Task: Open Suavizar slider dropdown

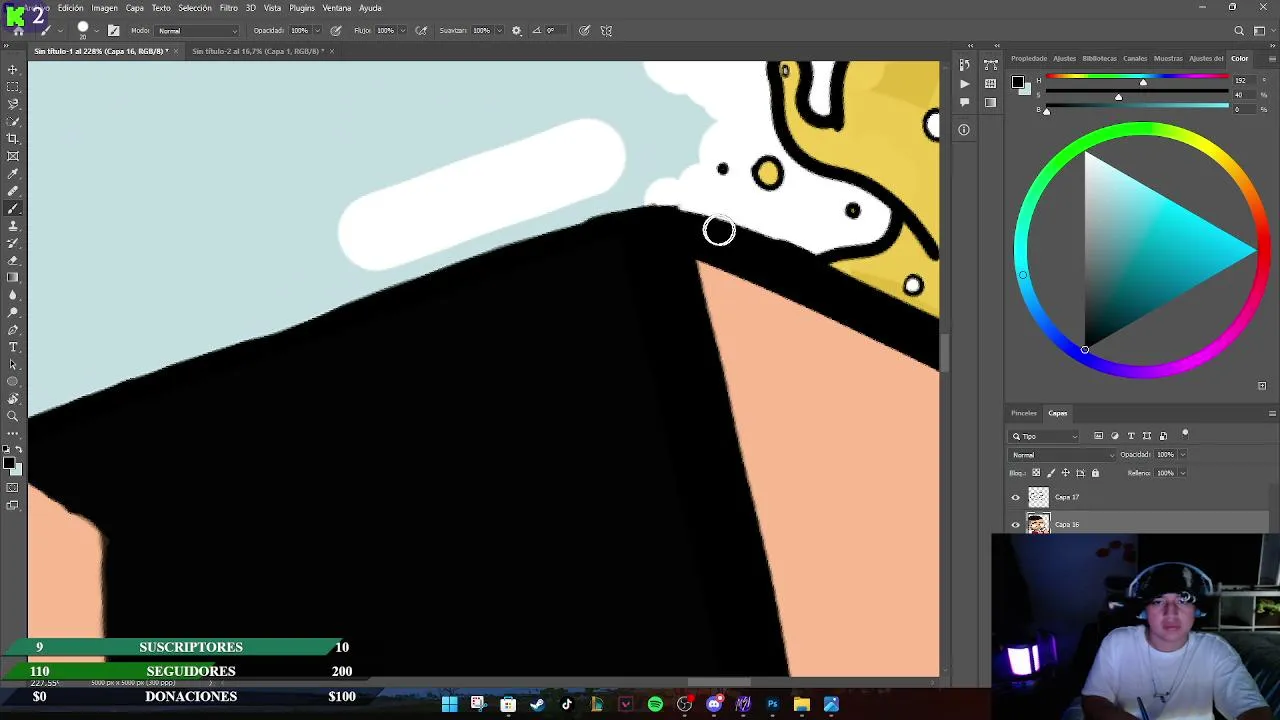Action: 499,31
